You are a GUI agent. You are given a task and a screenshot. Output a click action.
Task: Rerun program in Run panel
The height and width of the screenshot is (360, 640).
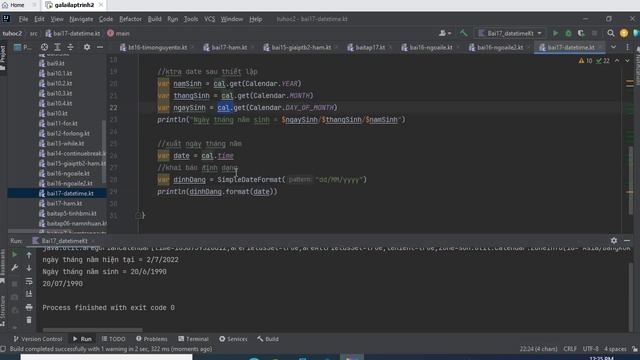pyautogui.click(x=14, y=255)
